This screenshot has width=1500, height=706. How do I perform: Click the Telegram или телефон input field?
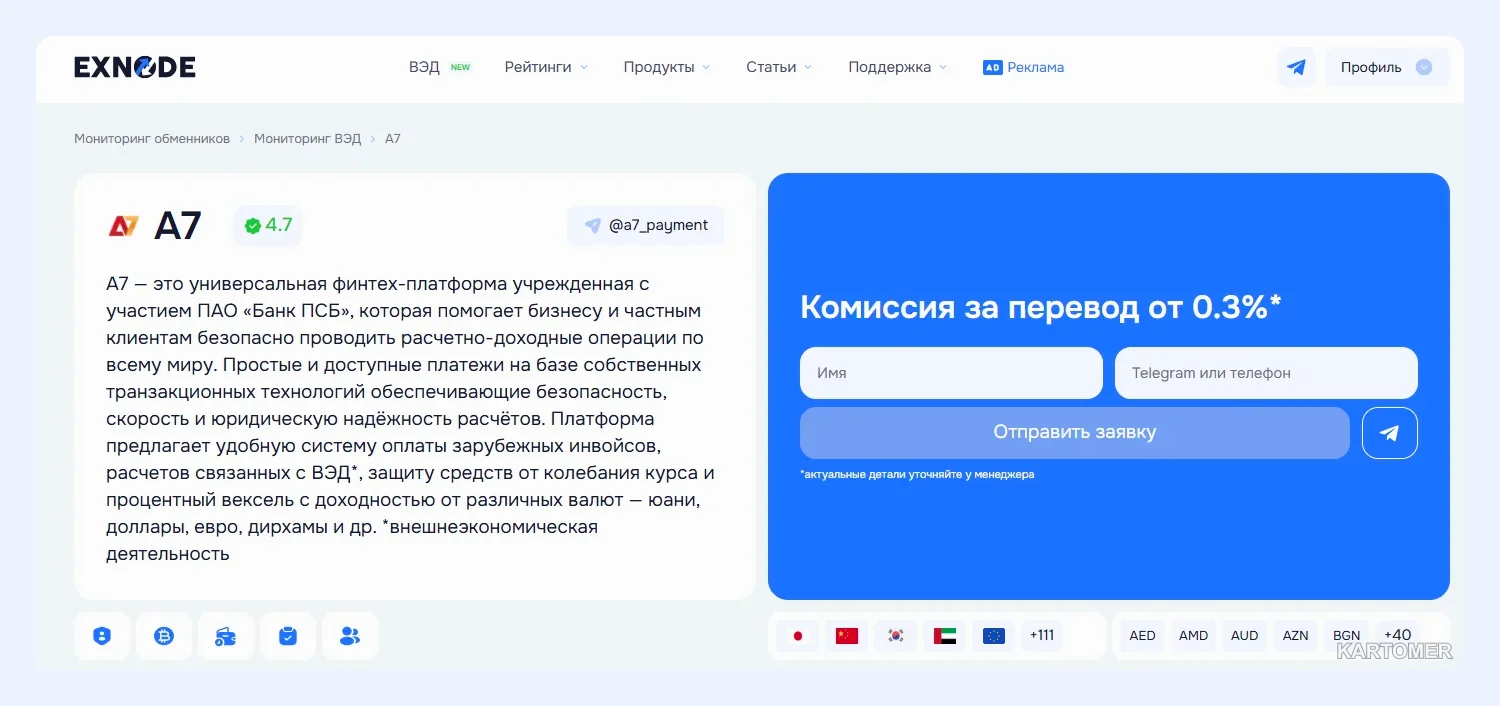coord(1266,373)
